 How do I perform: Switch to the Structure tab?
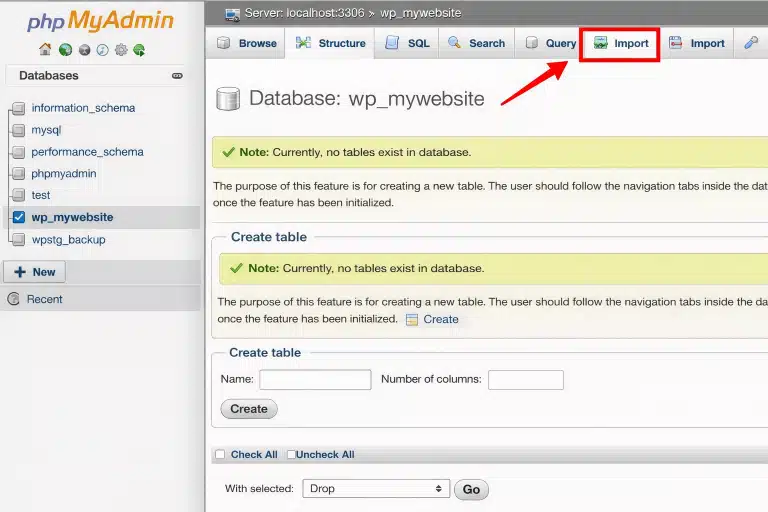click(330, 43)
